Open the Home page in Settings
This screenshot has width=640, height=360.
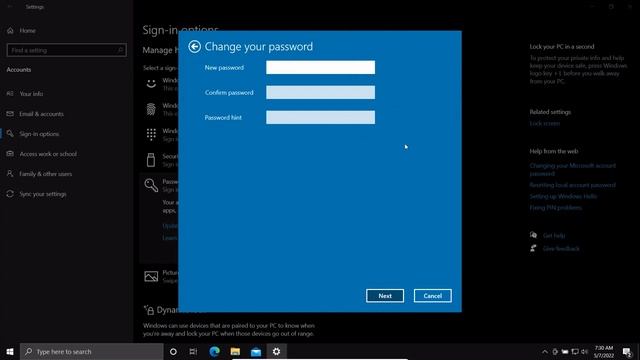[27, 31]
